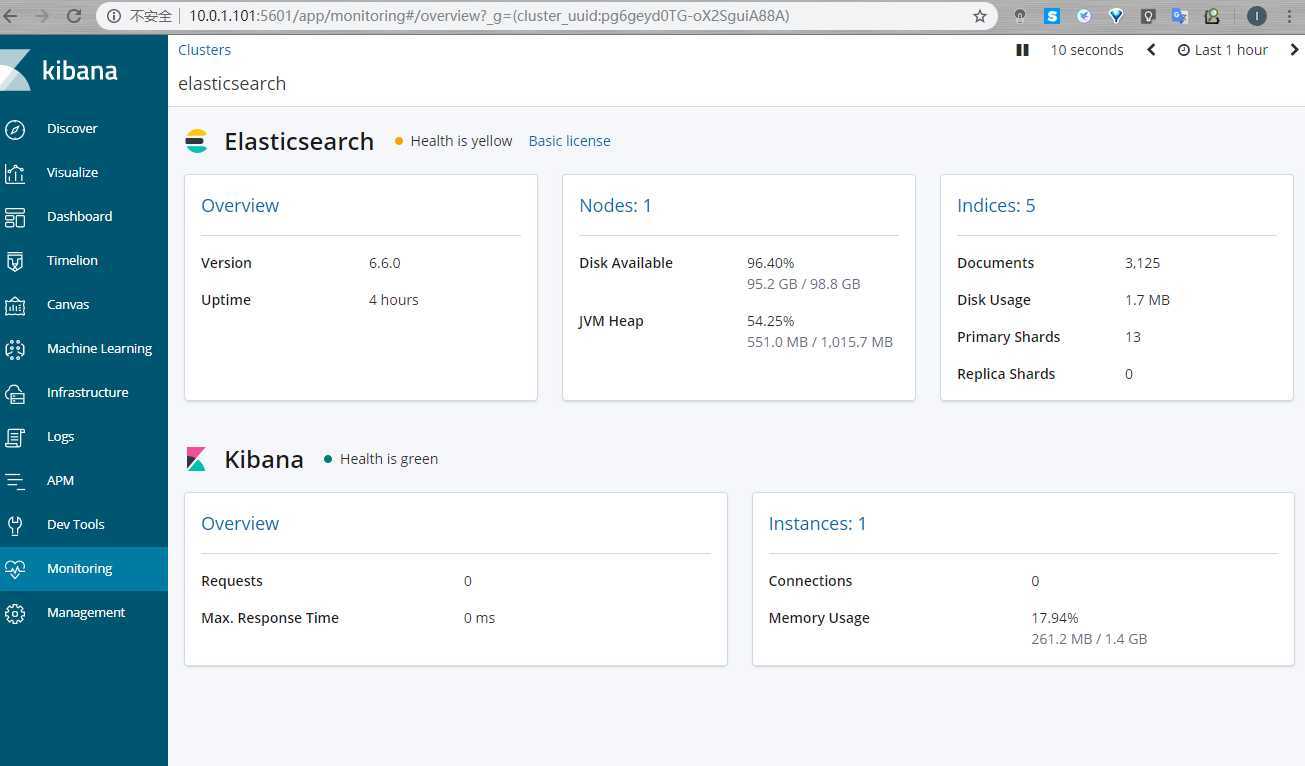Click the APM icon in sidebar

coord(15,481)
